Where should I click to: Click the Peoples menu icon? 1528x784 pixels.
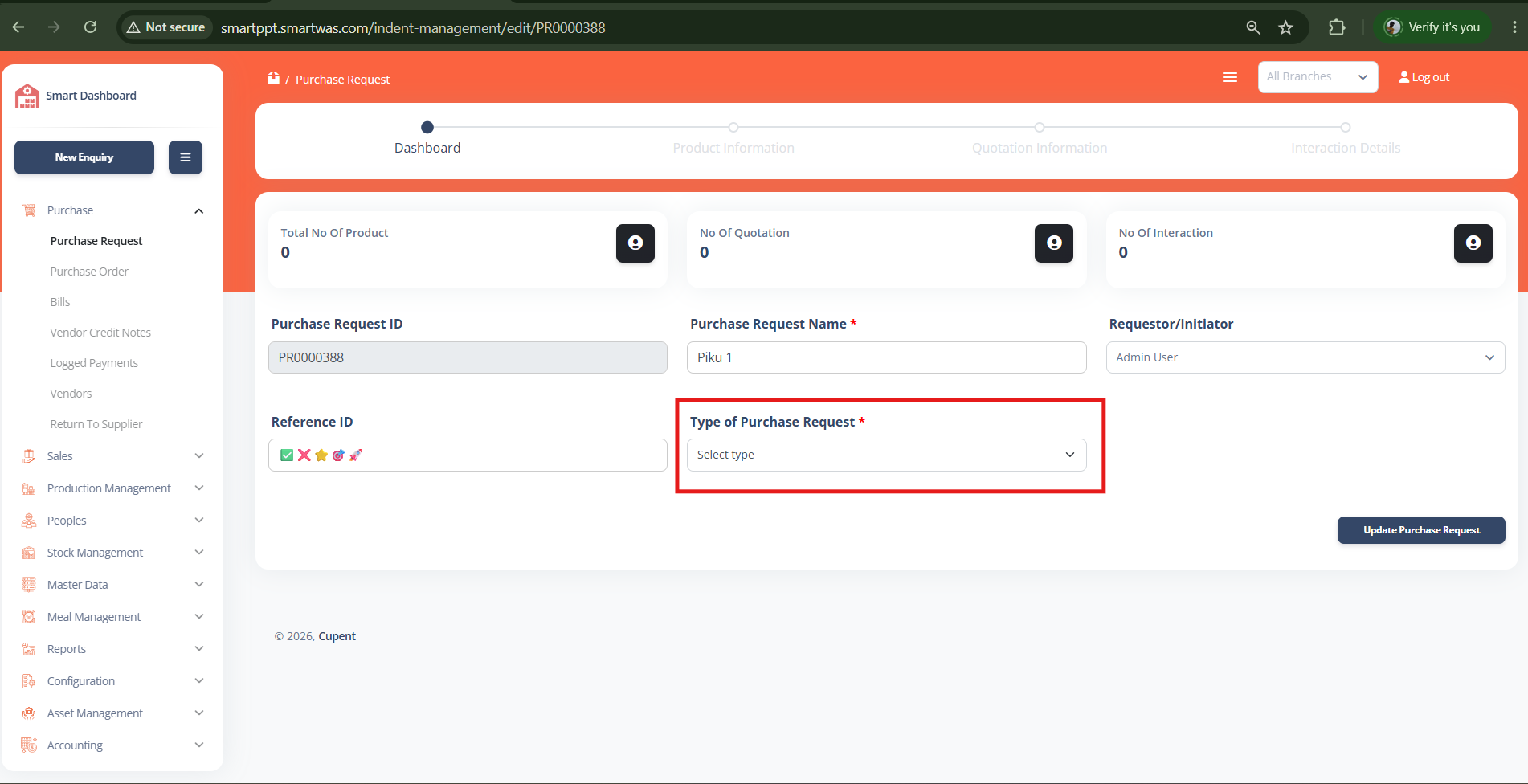[29, 521]
